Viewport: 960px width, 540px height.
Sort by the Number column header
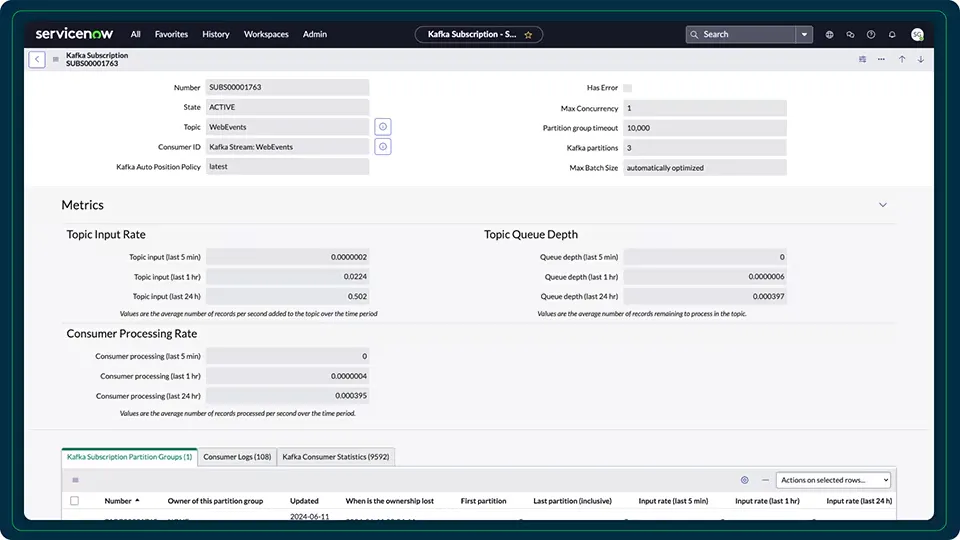[x=118, y=501]
